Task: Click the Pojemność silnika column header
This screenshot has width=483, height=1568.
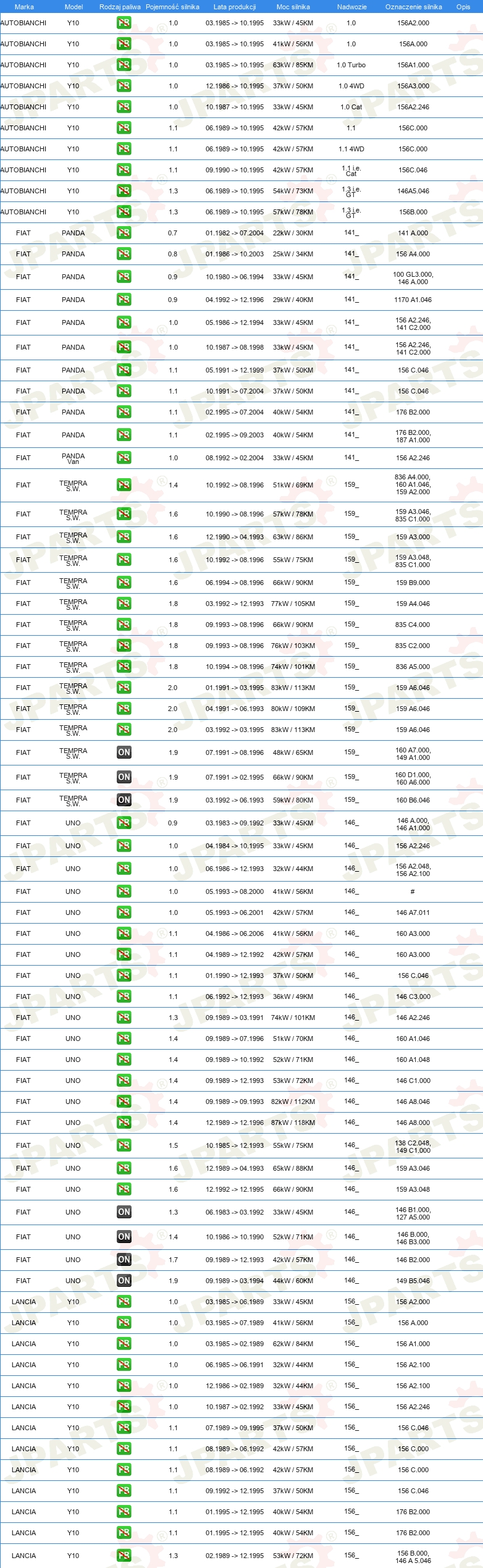Action: (172, 7)
